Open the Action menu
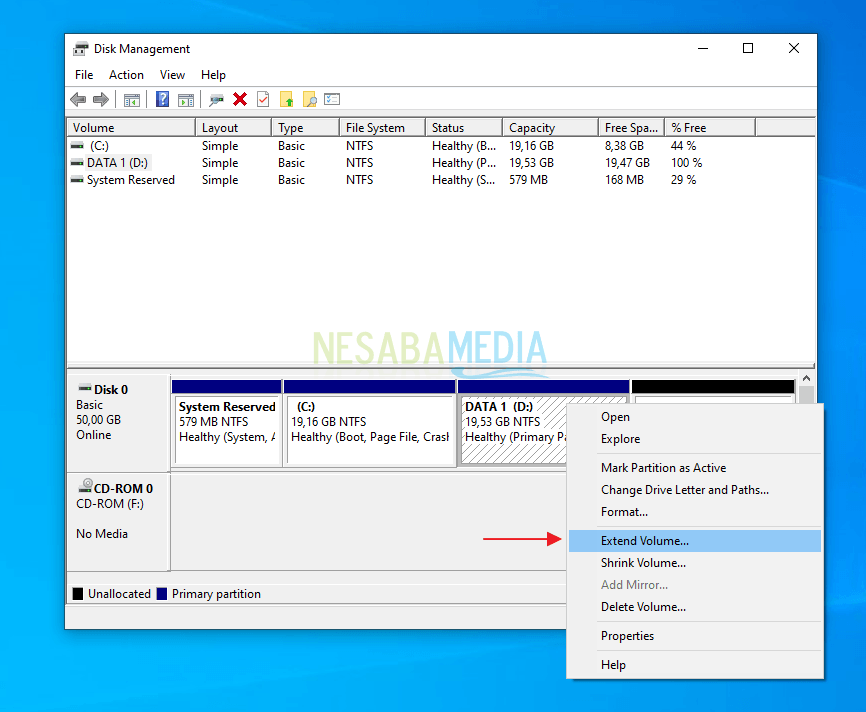The width and height of the screenshot is (866, 712). point(126,75)
